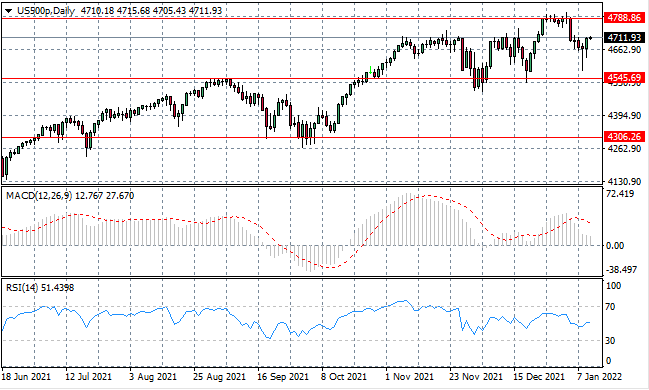Click the current price label 4711.93

click(x=625, y=38)
